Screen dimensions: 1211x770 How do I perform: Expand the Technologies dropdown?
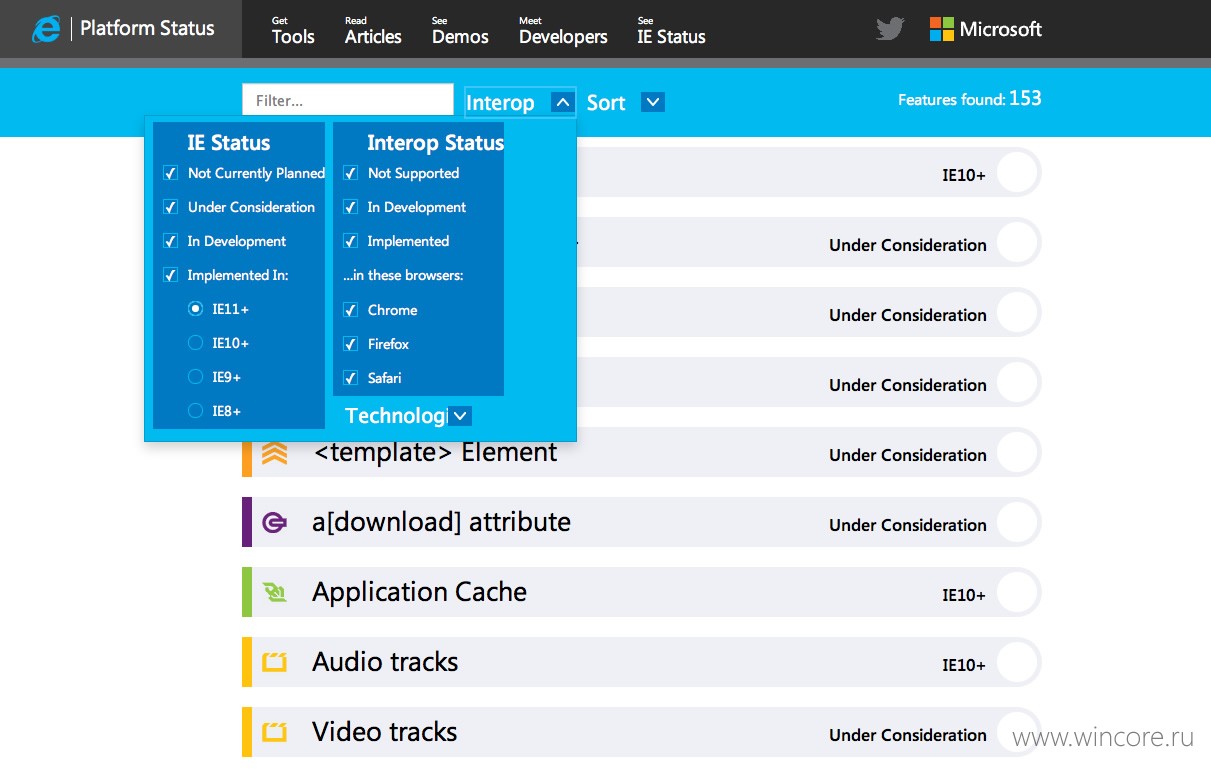coord(459,415)
